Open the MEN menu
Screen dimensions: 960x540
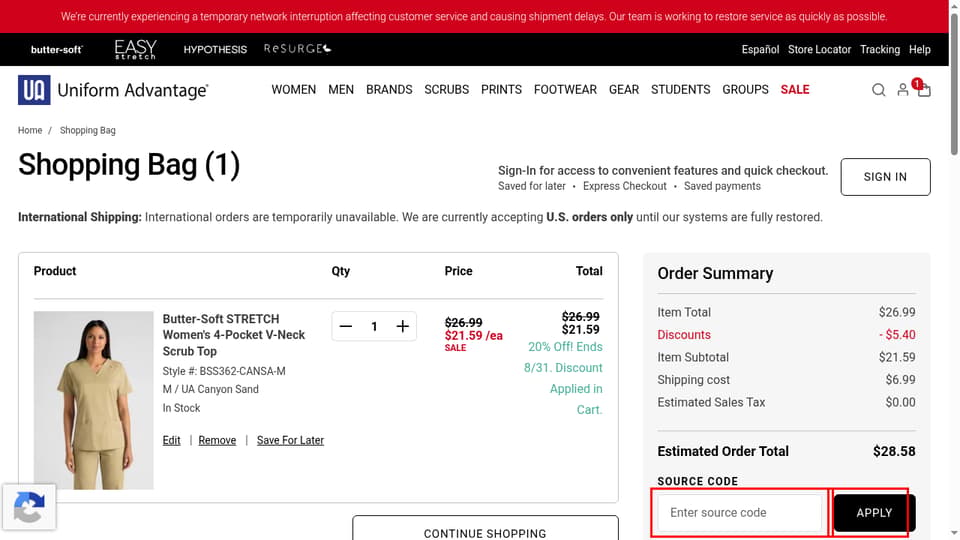(341, 89)
